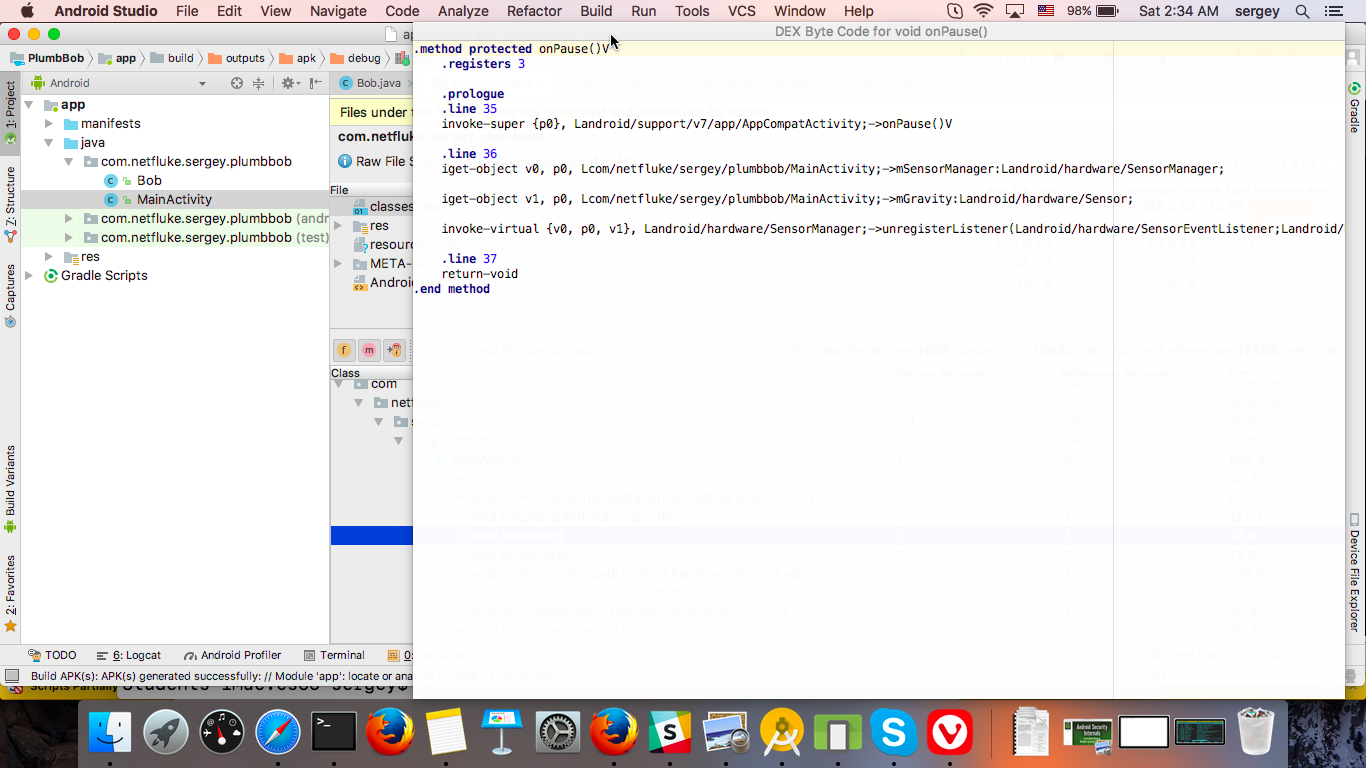Open the Android project view dropdown
The image size is (1366, 768).
click(119, 83)
